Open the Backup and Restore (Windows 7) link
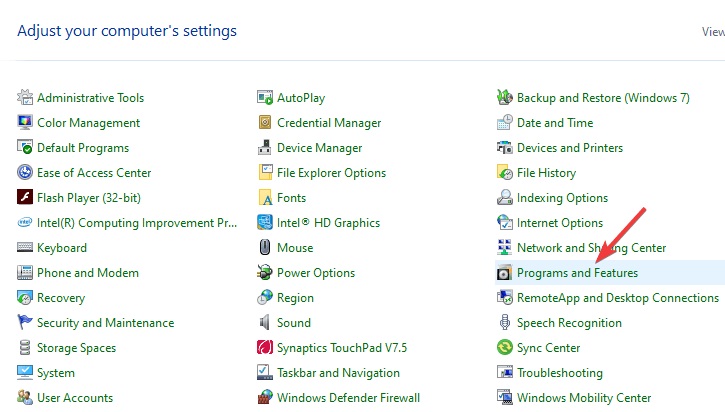The width and height of the screenshot is (725, 412). pyautogui.click(x=603, y=98)
